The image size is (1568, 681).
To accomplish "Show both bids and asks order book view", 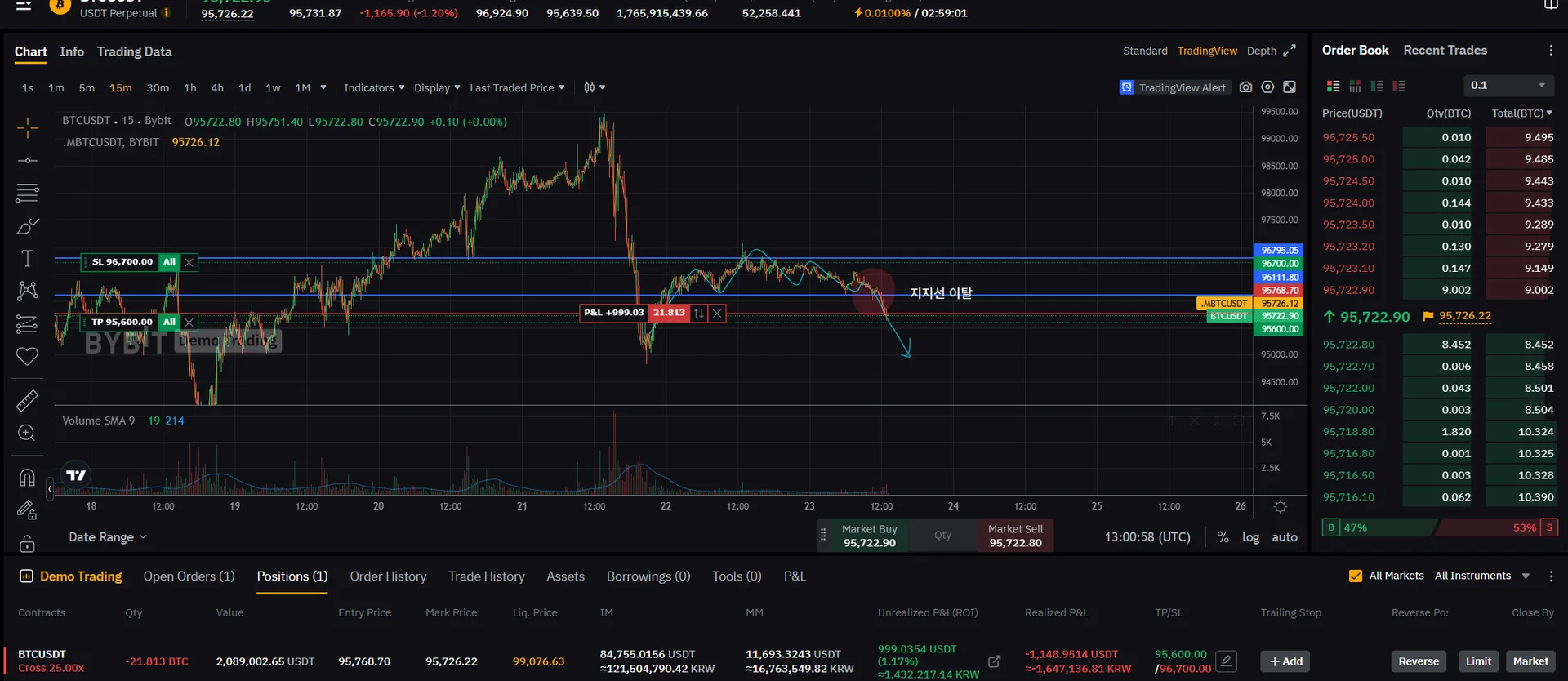I will pyautogui.click(x=1334, y=86).
